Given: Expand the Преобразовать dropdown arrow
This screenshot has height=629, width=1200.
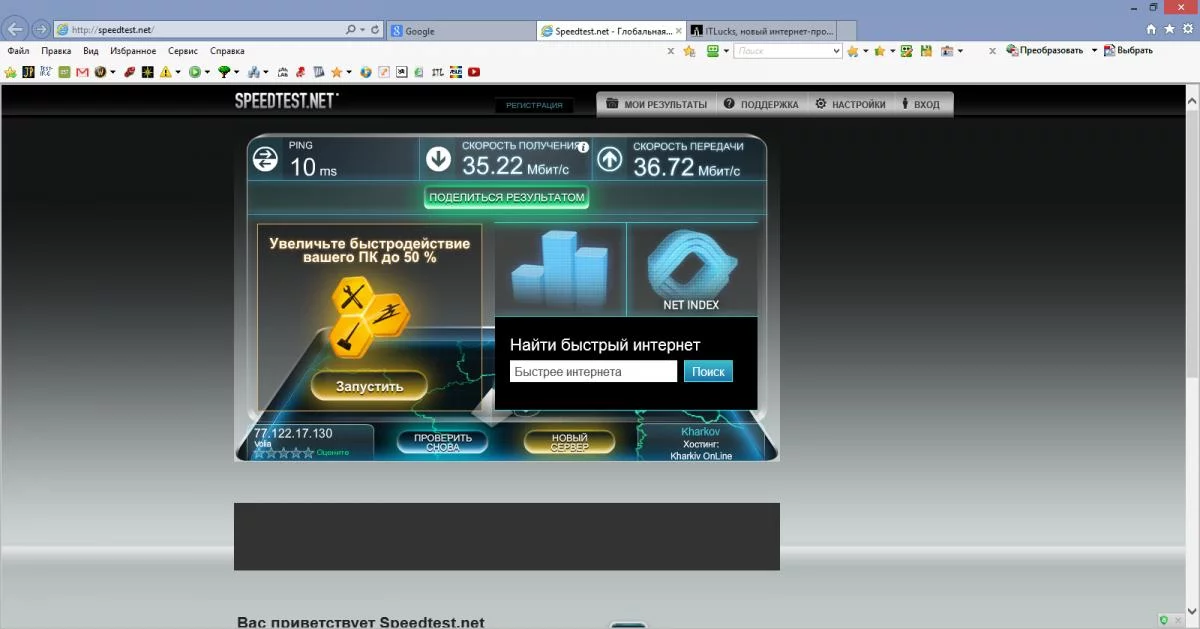Looking at the screenshot, I should pos(1094,50).
